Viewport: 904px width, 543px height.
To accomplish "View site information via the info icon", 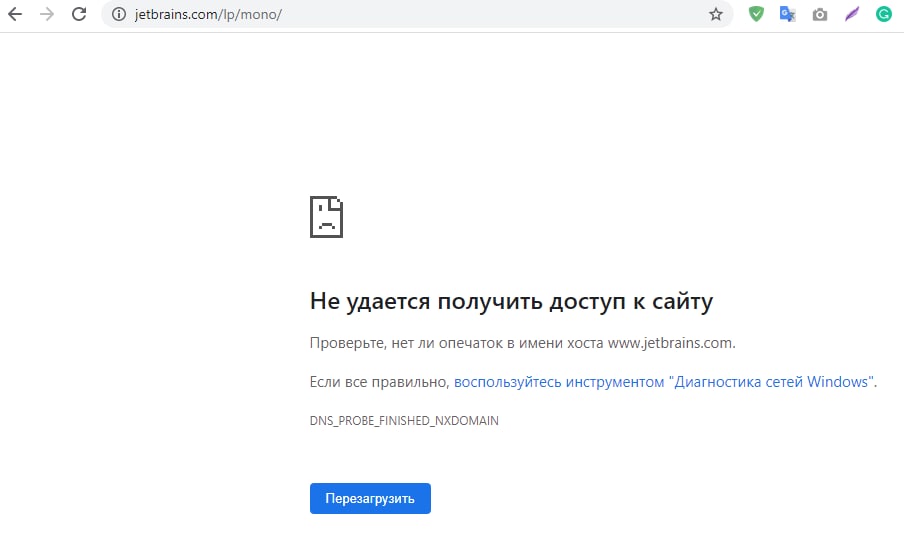I will 119,14.
